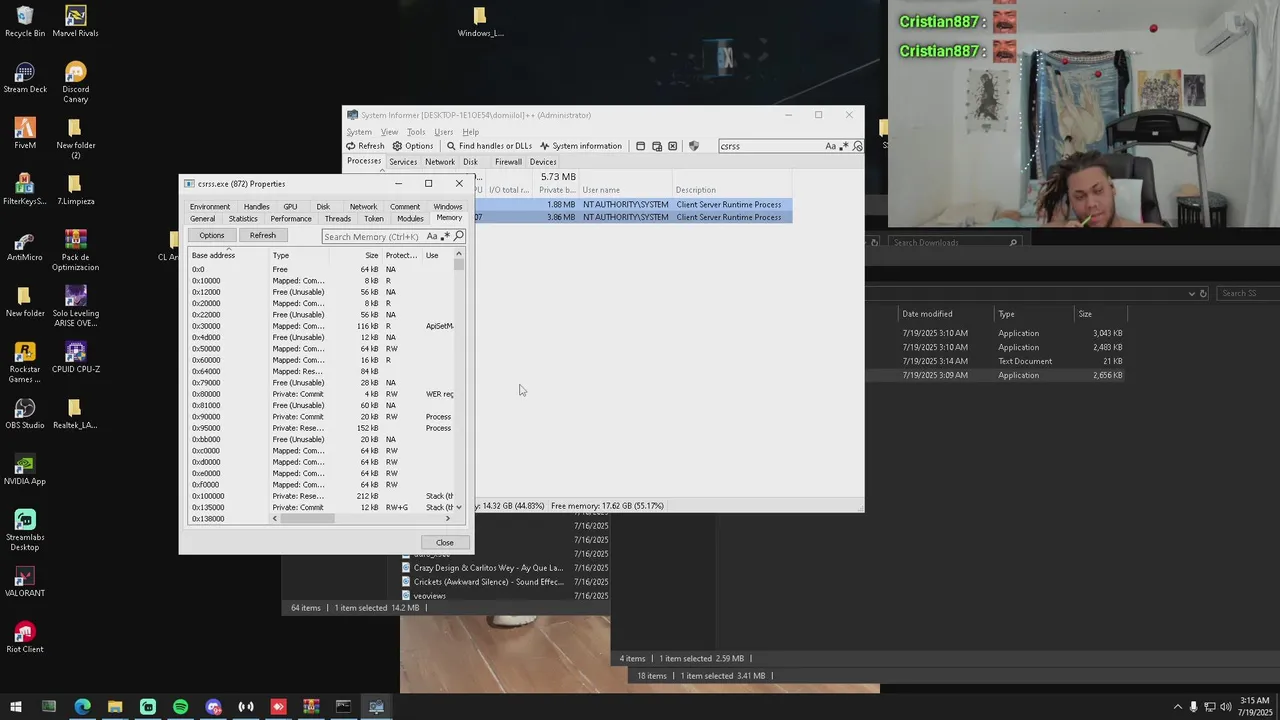This screenshot has height=720, width=1280.
Task: Toggle case sensitive Aa in System Informer search
Action: 830,146
